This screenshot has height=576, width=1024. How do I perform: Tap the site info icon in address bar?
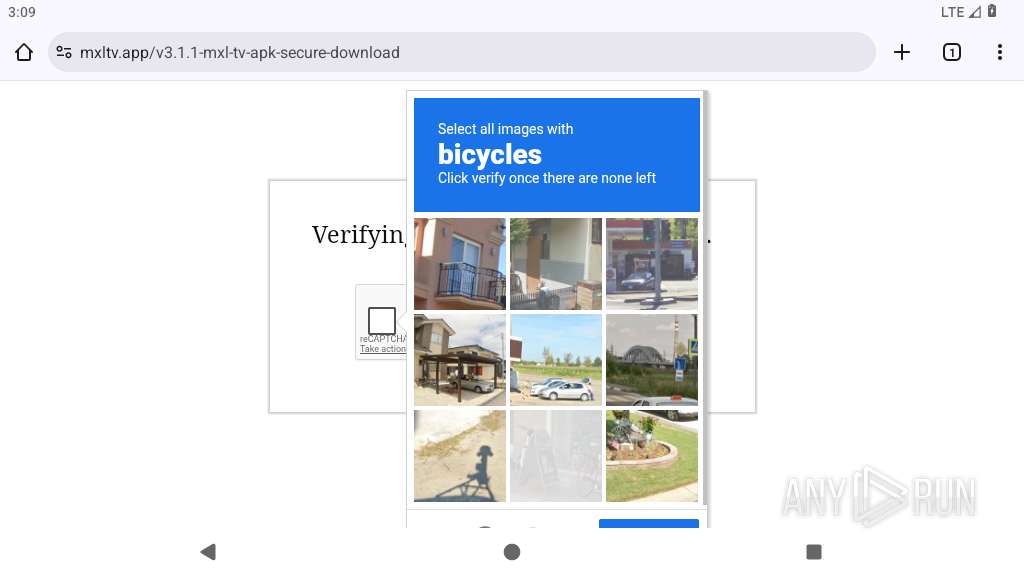pyautogui.click(x=63, y=52)
